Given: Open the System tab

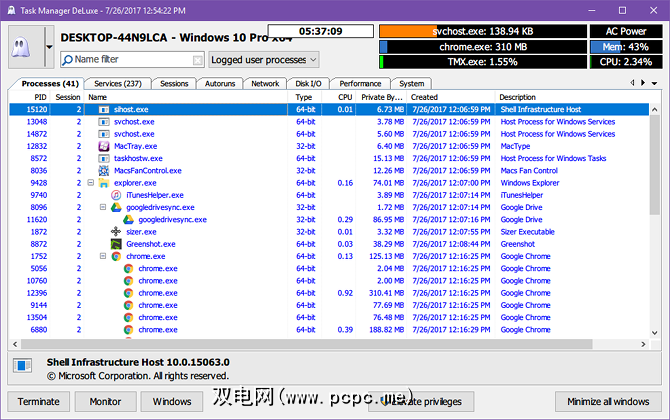Looking at the screenshot, I should tap(411, 84).
